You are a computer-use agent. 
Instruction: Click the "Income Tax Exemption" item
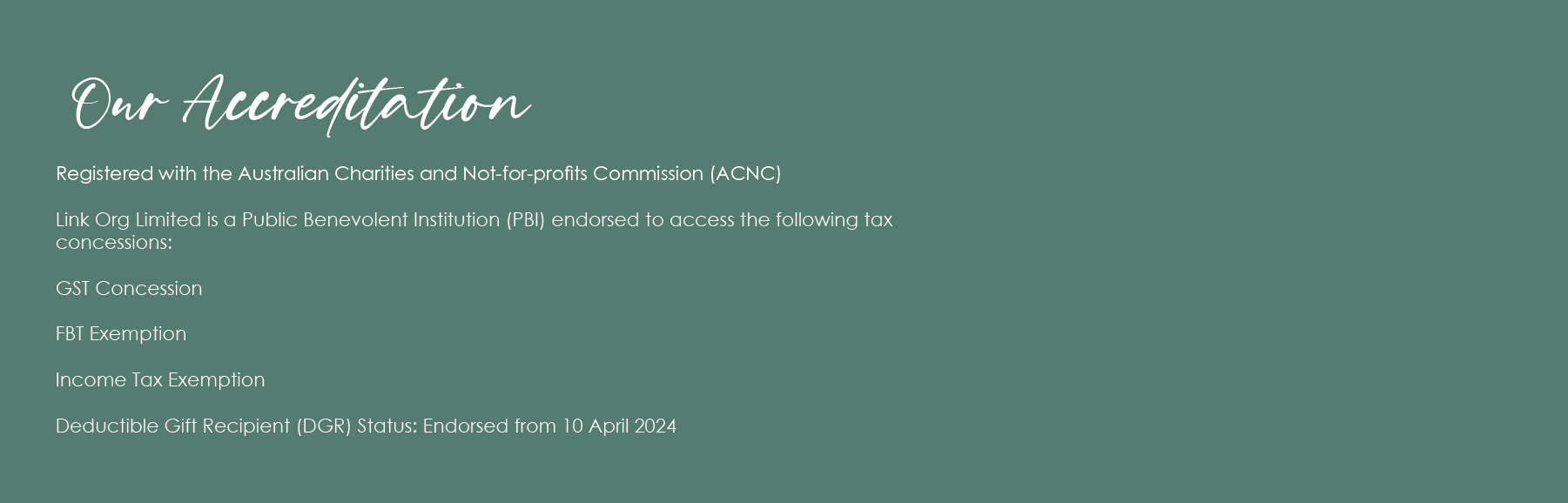(160, 380)
